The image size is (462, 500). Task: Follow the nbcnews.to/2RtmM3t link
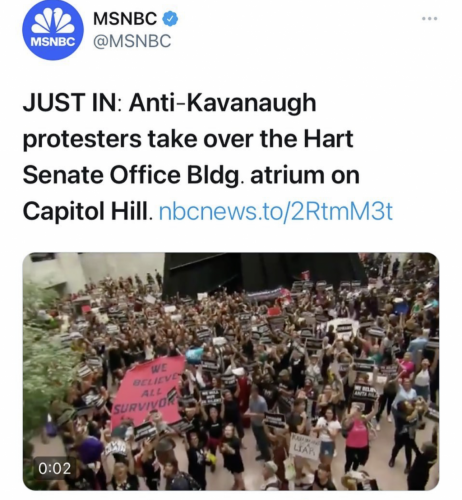tap(276, 211)
